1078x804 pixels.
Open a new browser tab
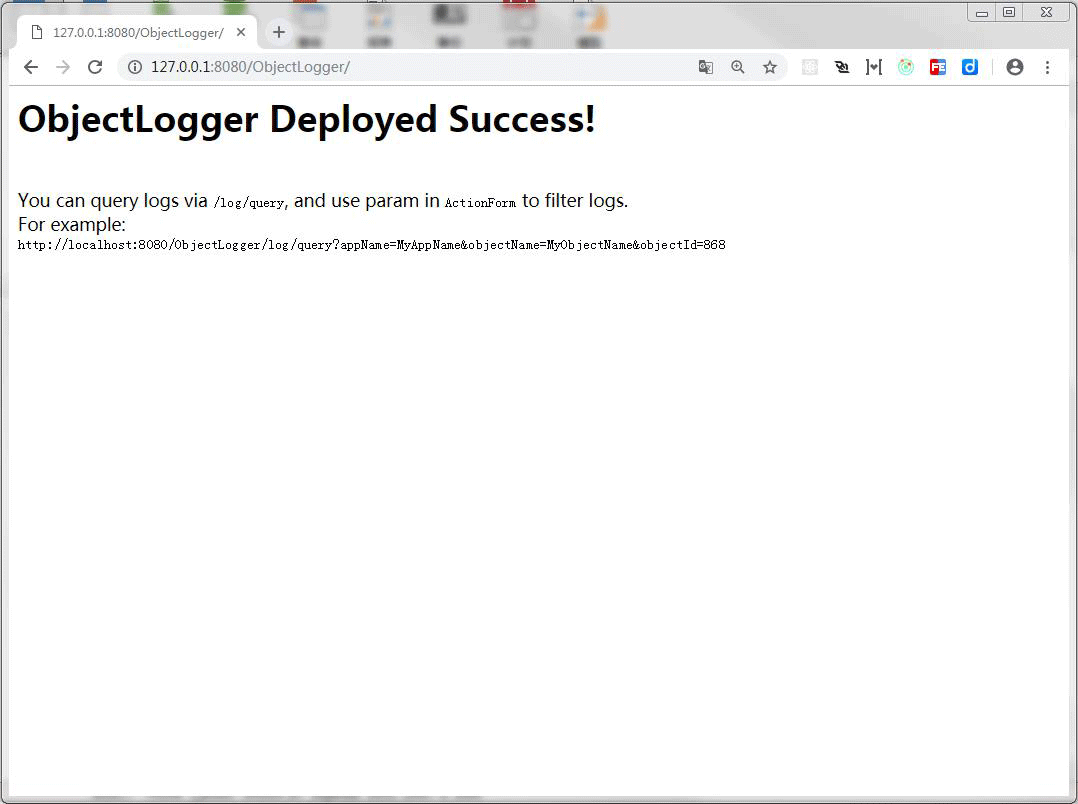278,32
